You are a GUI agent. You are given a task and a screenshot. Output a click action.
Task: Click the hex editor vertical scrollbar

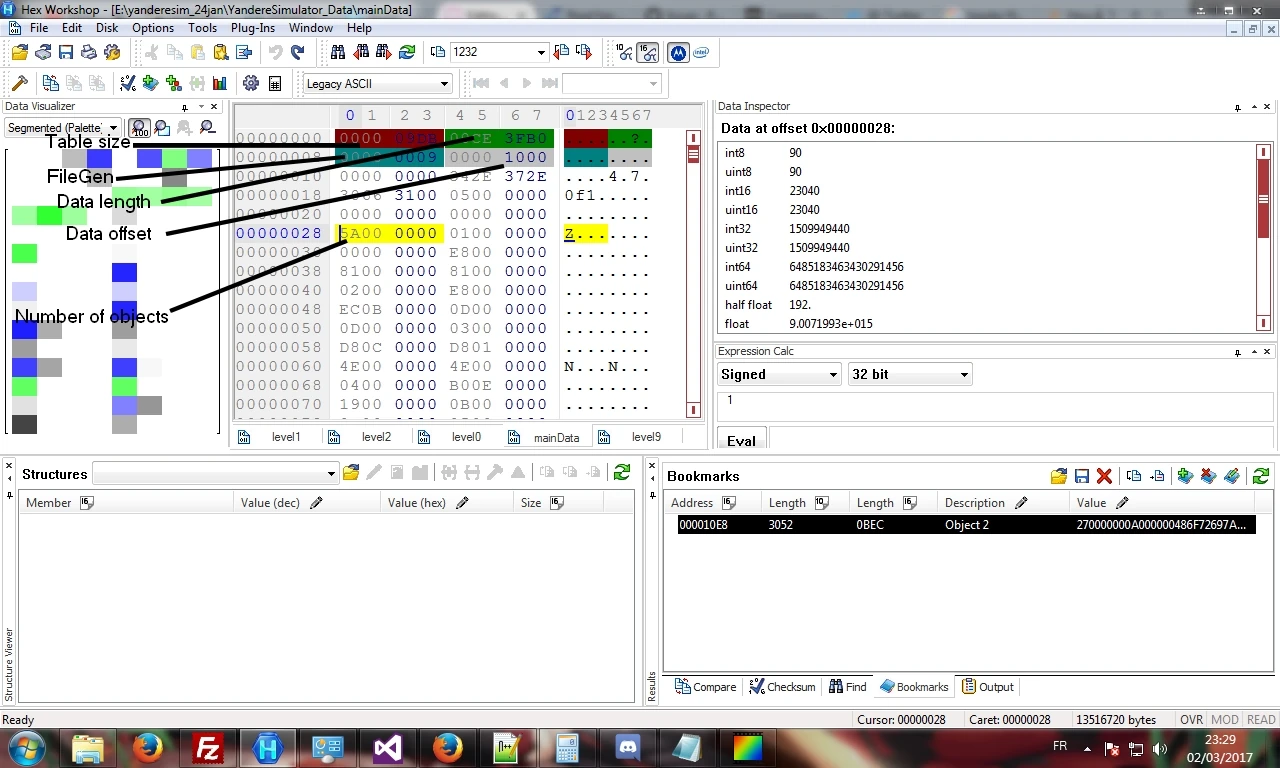693,273
